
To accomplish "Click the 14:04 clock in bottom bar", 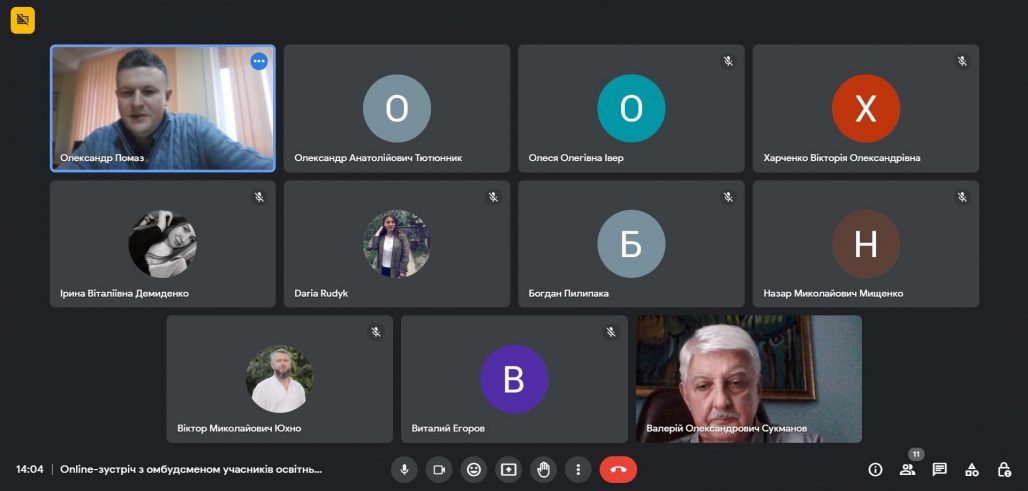I will (x=30, y=469).
